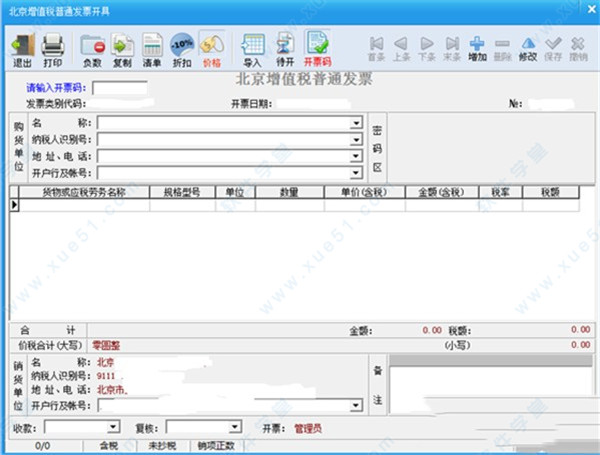Image resolution: width=600 pixels, height=455 pixels.
Task: Expand the buyer 名称 (Name) dropdown
Action: [x=356, y=124]
